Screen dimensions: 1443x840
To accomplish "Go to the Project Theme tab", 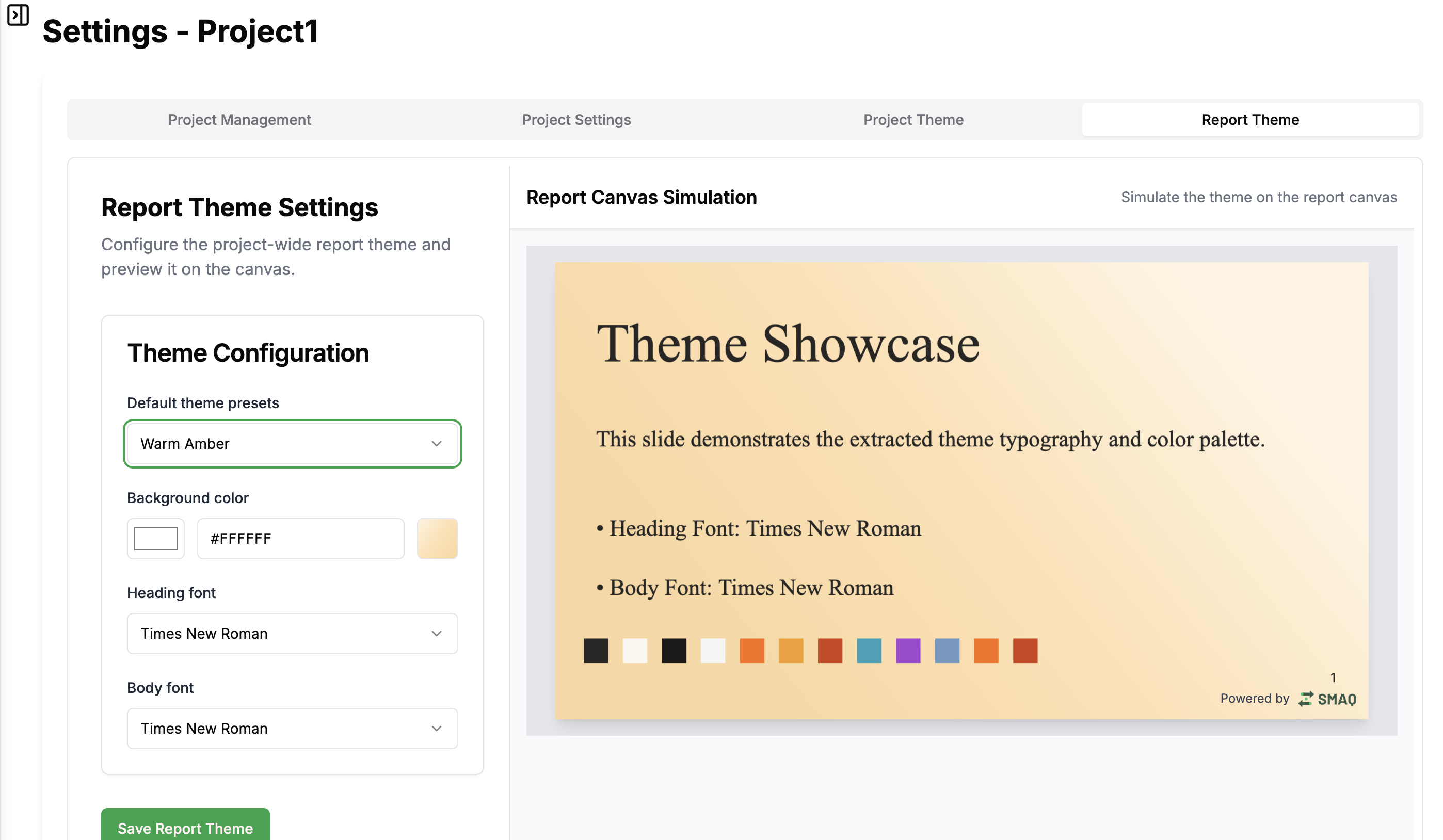I will point(913,120).
